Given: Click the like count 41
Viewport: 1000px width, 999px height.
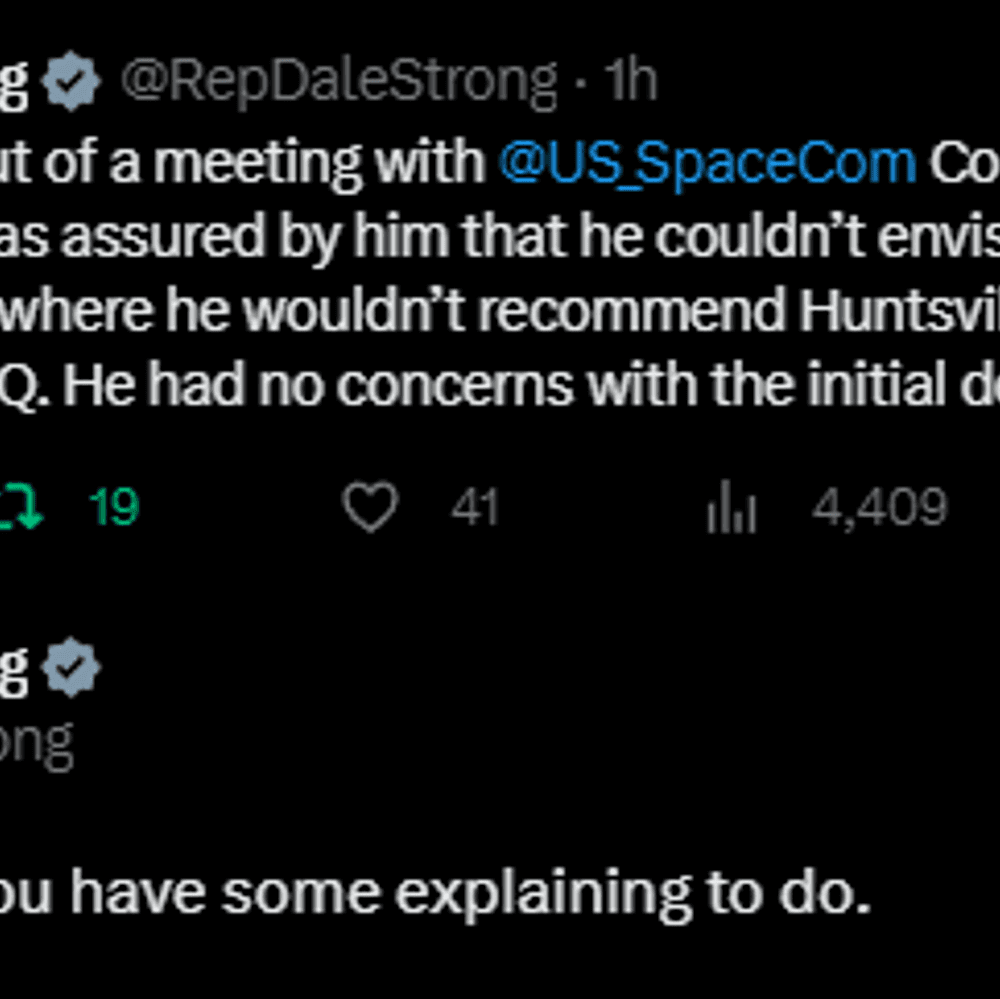Looking at the screenshot, I should (474, 507).
